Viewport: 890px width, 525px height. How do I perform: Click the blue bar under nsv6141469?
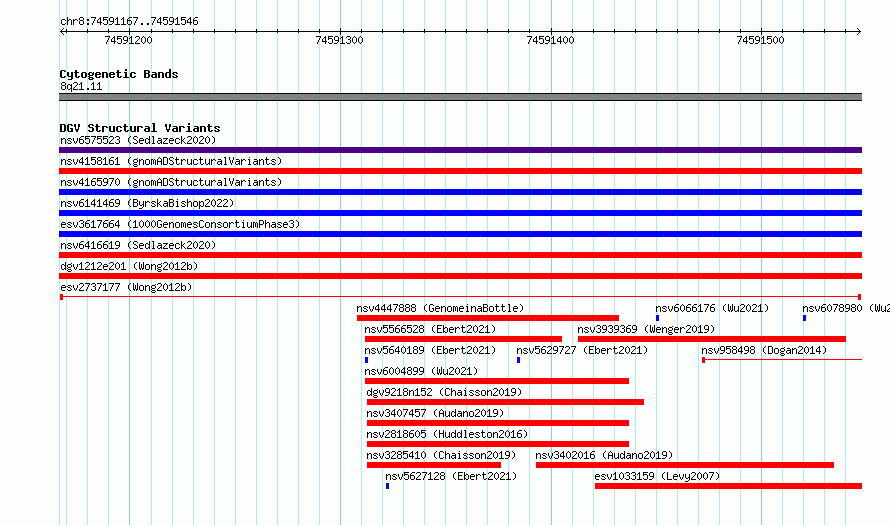click(x=460, y=213)
